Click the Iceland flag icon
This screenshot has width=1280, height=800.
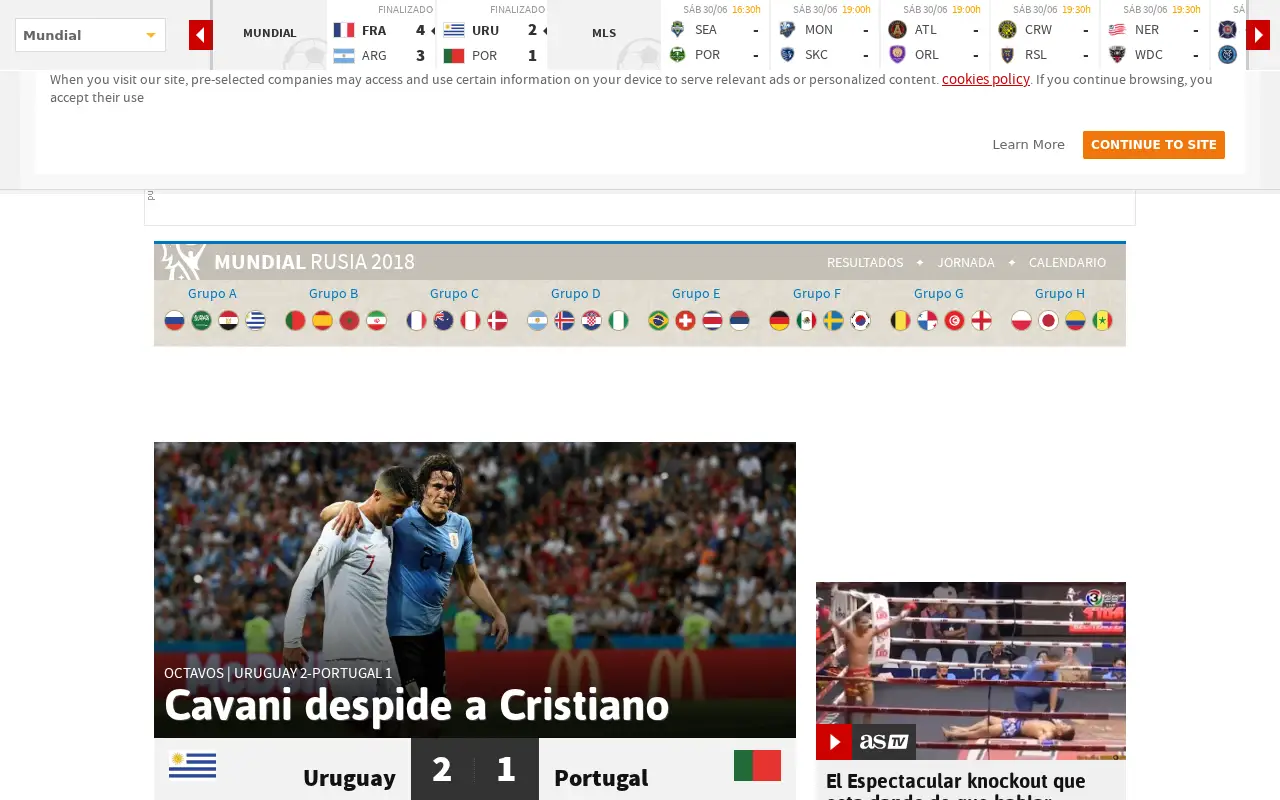565,321
